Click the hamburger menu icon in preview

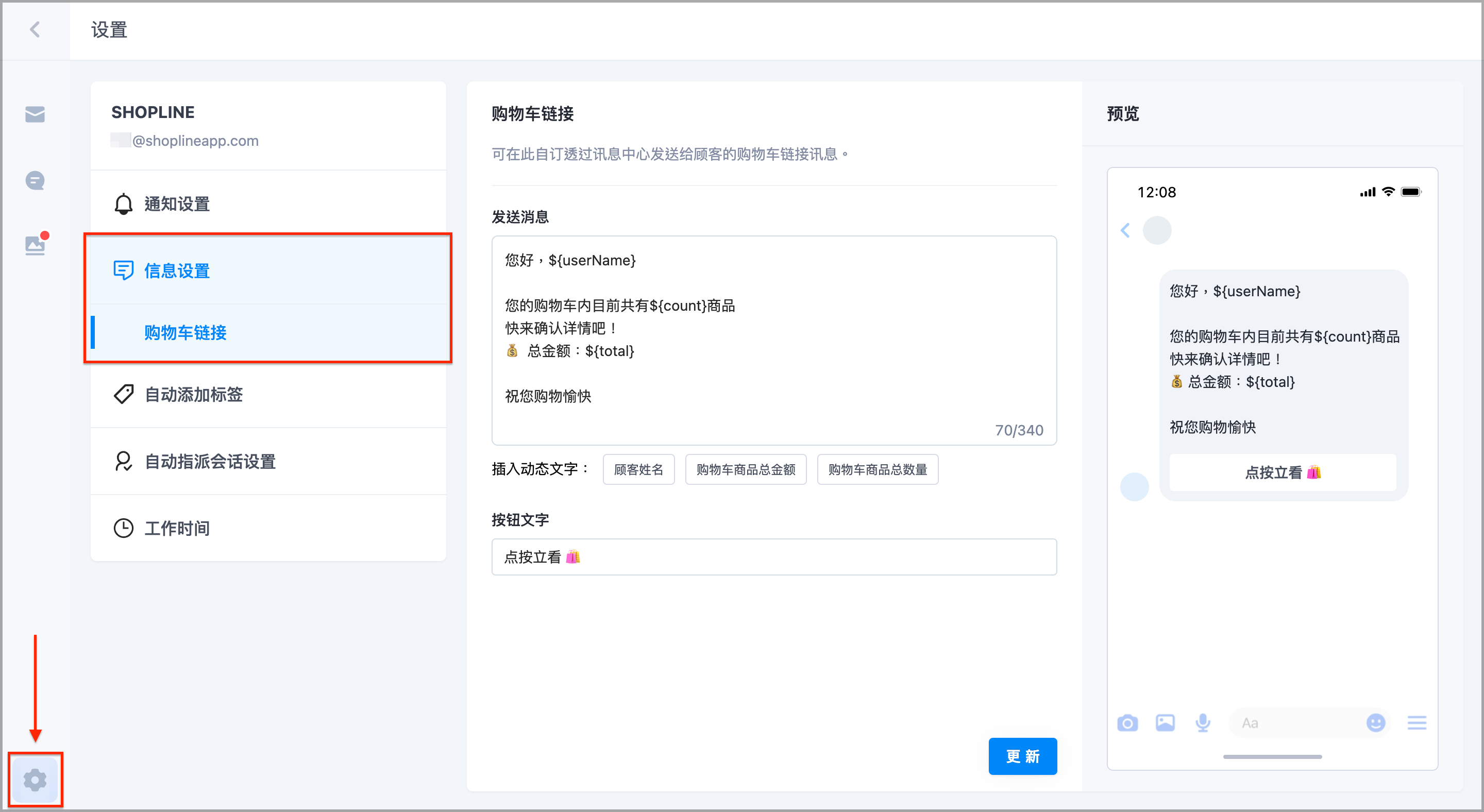[x=1416, y=723]
